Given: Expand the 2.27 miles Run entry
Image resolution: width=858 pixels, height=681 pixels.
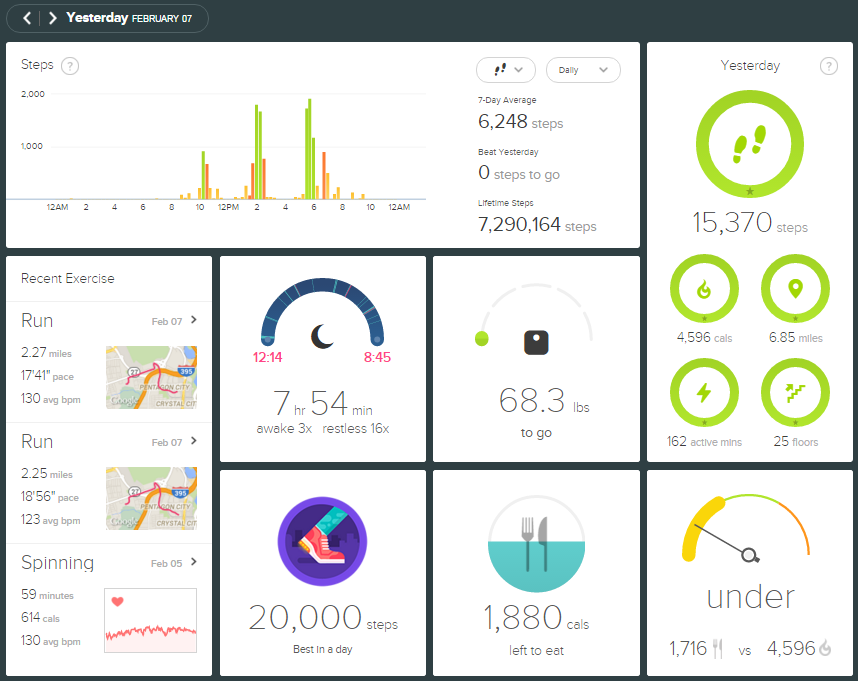Looking at the screenshot, I should pos(193,320).
